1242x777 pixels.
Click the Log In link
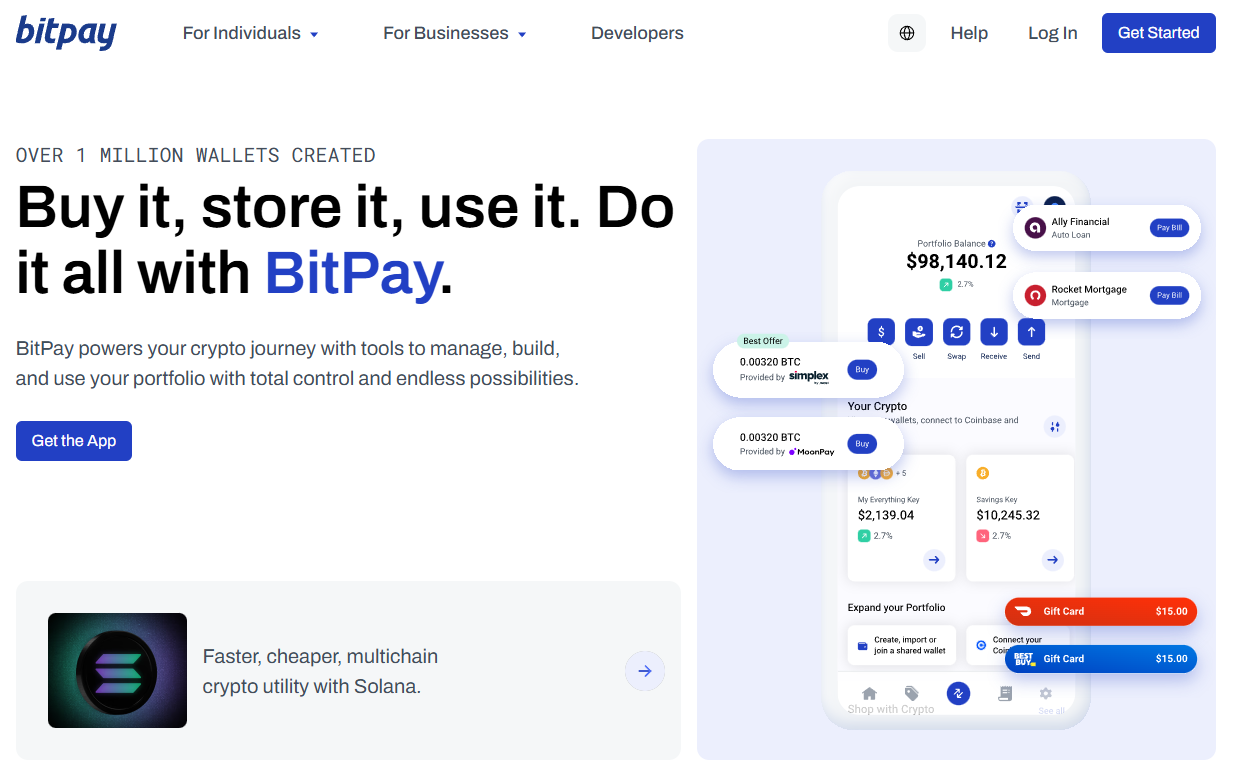[x=1052, y=33]
